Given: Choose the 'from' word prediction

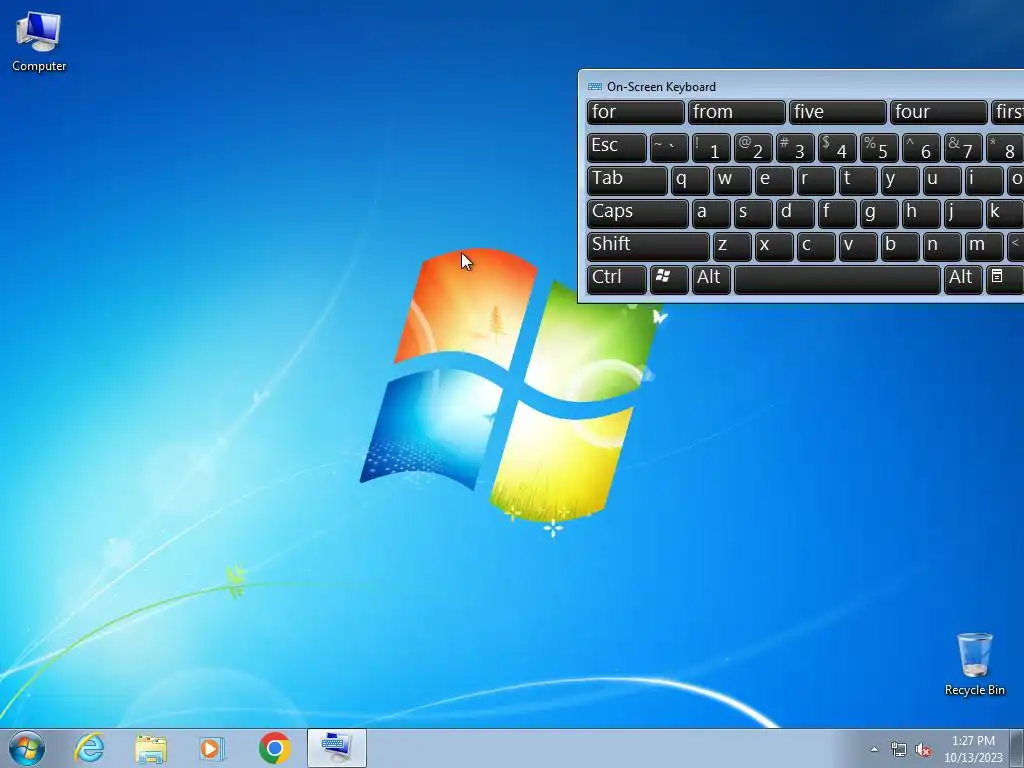Looking at the screenshot, I should 736,112.
